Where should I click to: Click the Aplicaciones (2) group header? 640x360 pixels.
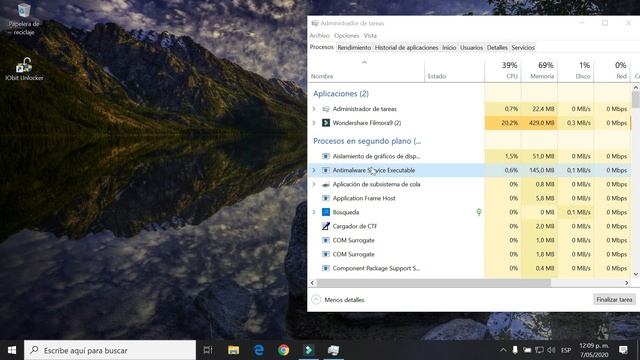[x=341, y=94]
